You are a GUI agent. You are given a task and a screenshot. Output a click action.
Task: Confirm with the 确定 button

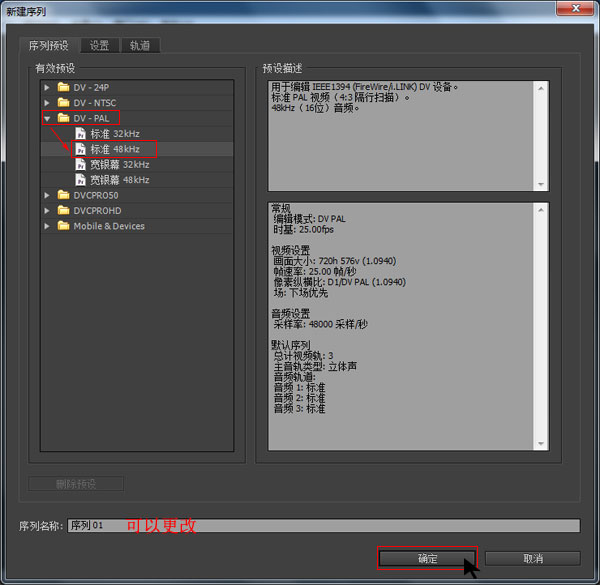pyautogui.click(x=427, y=559)
